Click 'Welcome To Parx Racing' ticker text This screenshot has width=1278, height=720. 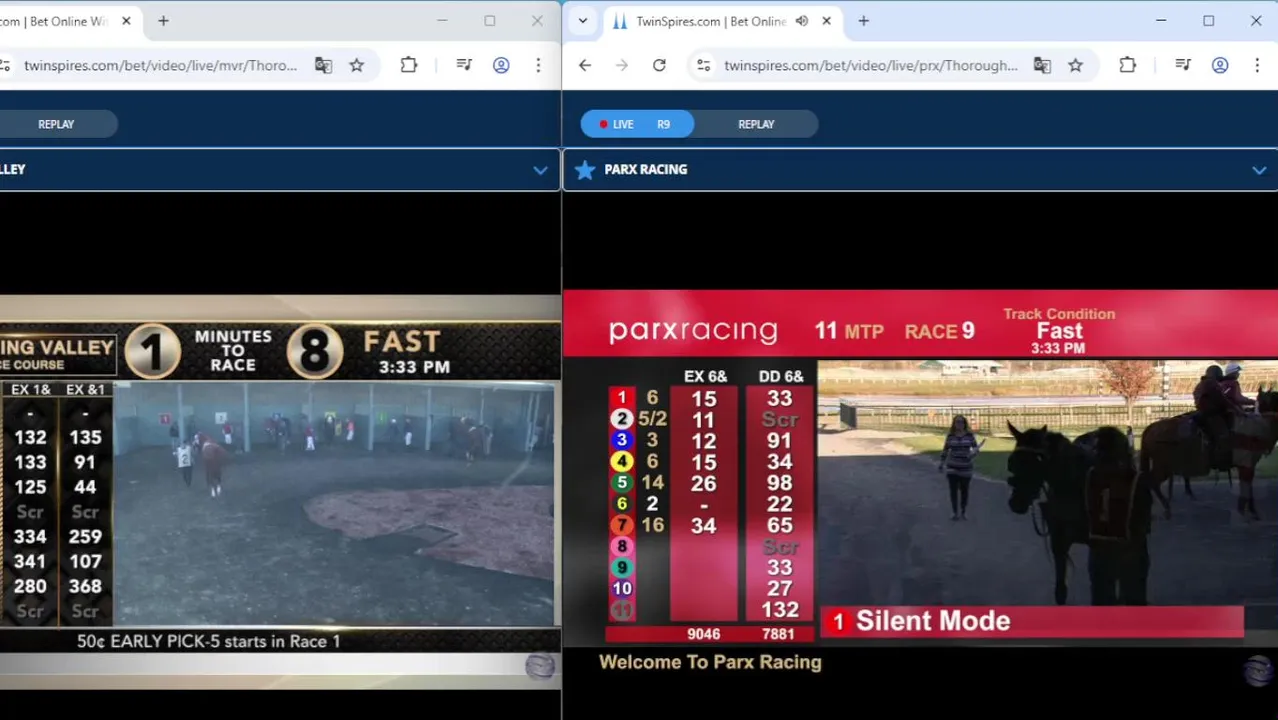pyautogui.click(x=710, y=662)
